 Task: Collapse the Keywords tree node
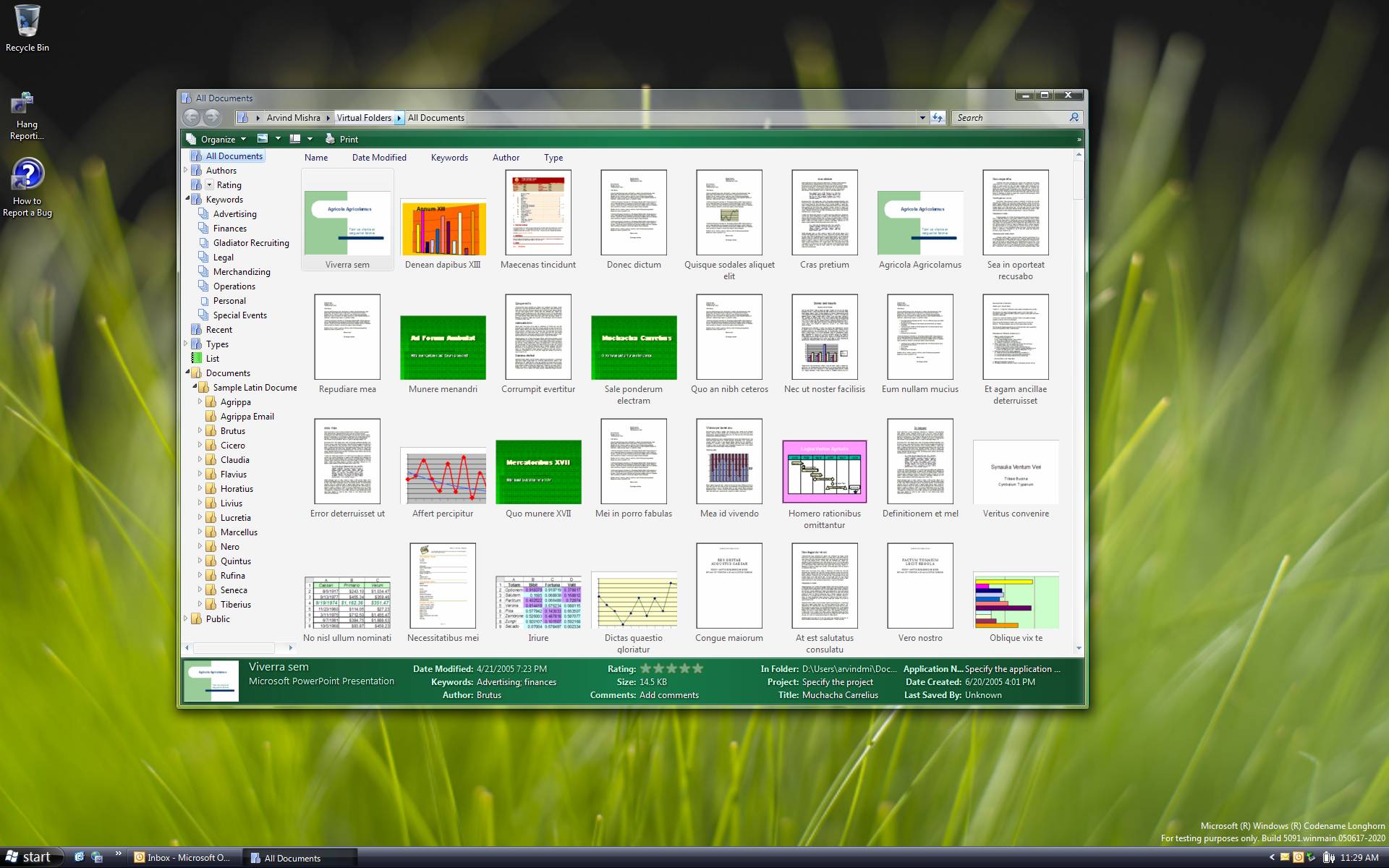[x=187, y=199]
